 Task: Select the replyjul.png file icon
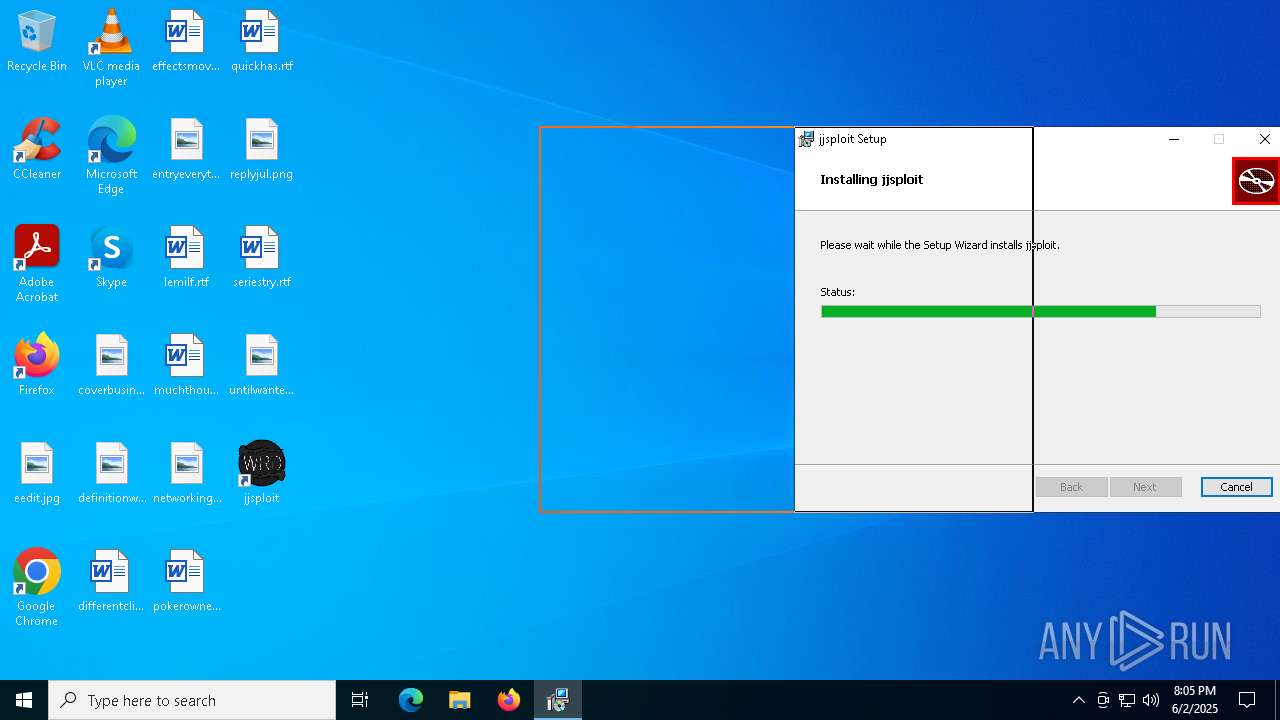261,150
